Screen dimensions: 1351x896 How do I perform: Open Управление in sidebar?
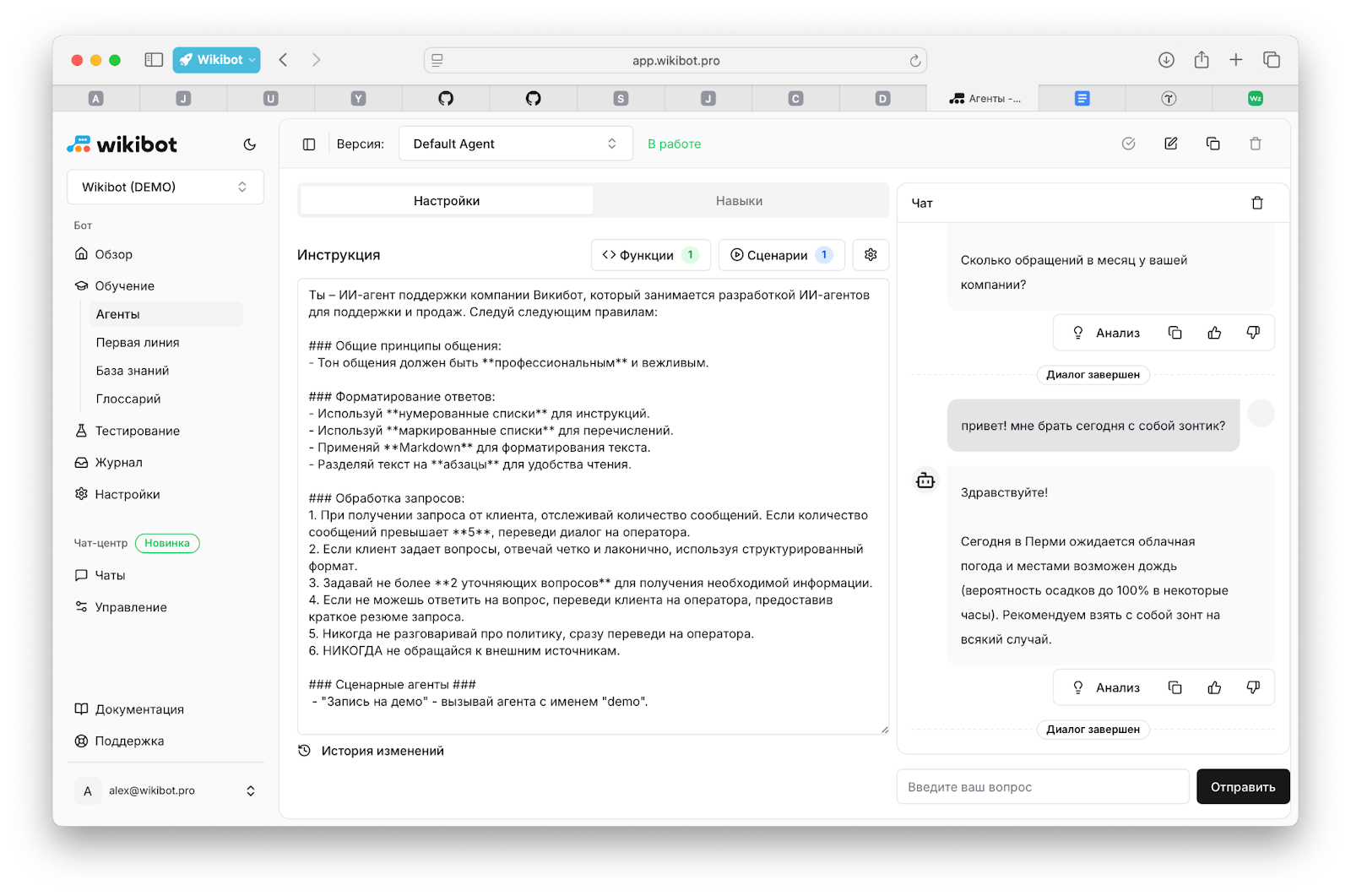coord(121,607)
